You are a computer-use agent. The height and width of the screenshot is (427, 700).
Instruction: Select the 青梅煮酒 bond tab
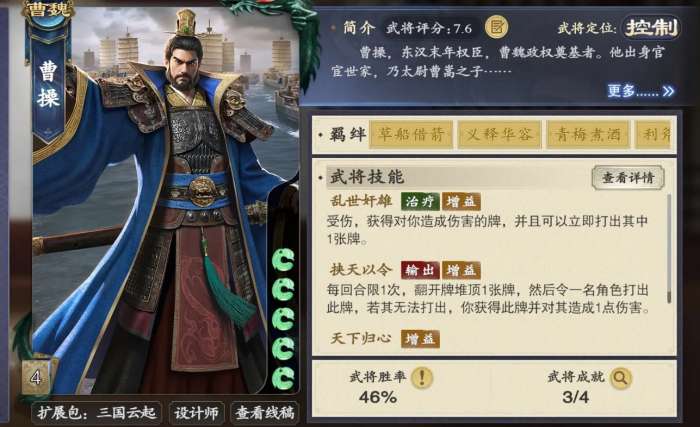[x=588, y=134]
